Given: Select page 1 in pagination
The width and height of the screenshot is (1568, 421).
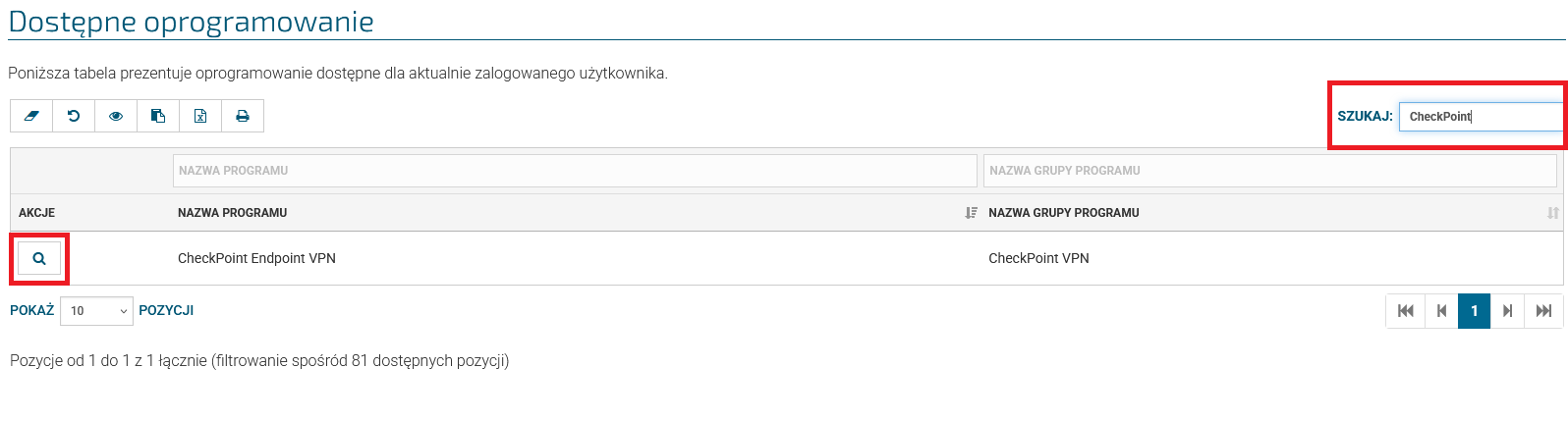Looking at the screenshot, I should coord(1474,311).
